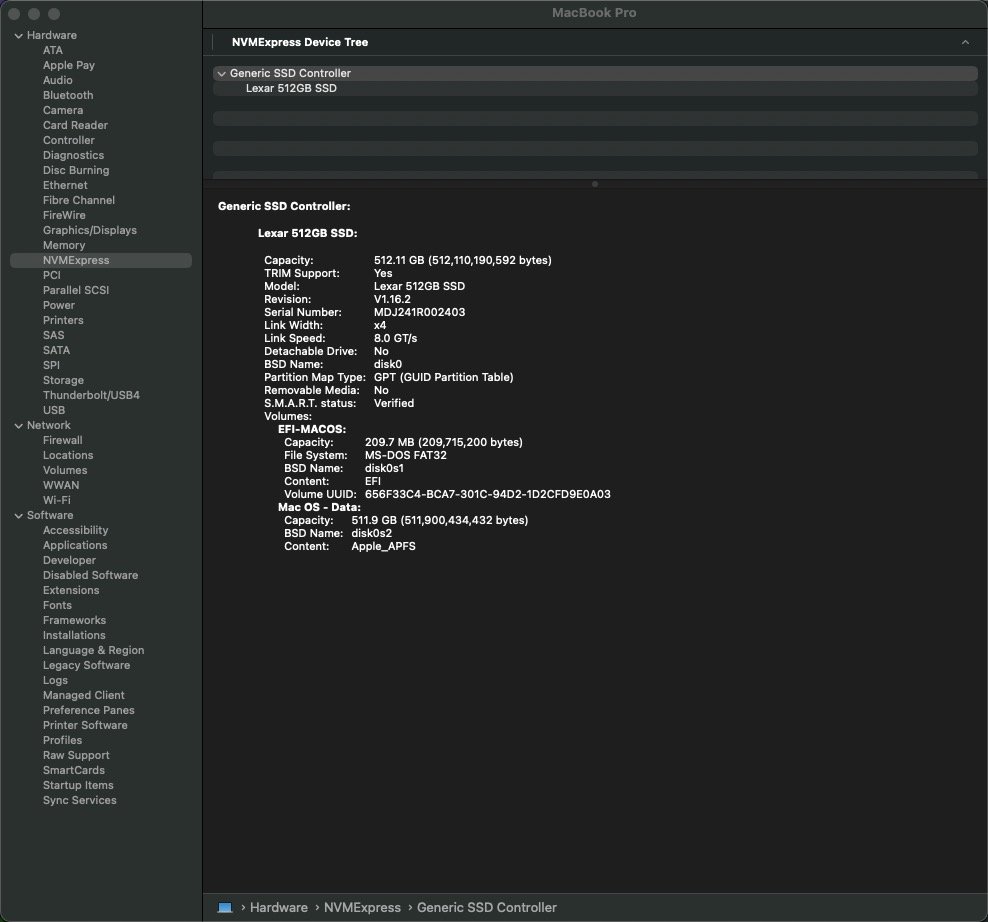
Task: Open Thunderbolt/USB4 category
Action: 91,395
